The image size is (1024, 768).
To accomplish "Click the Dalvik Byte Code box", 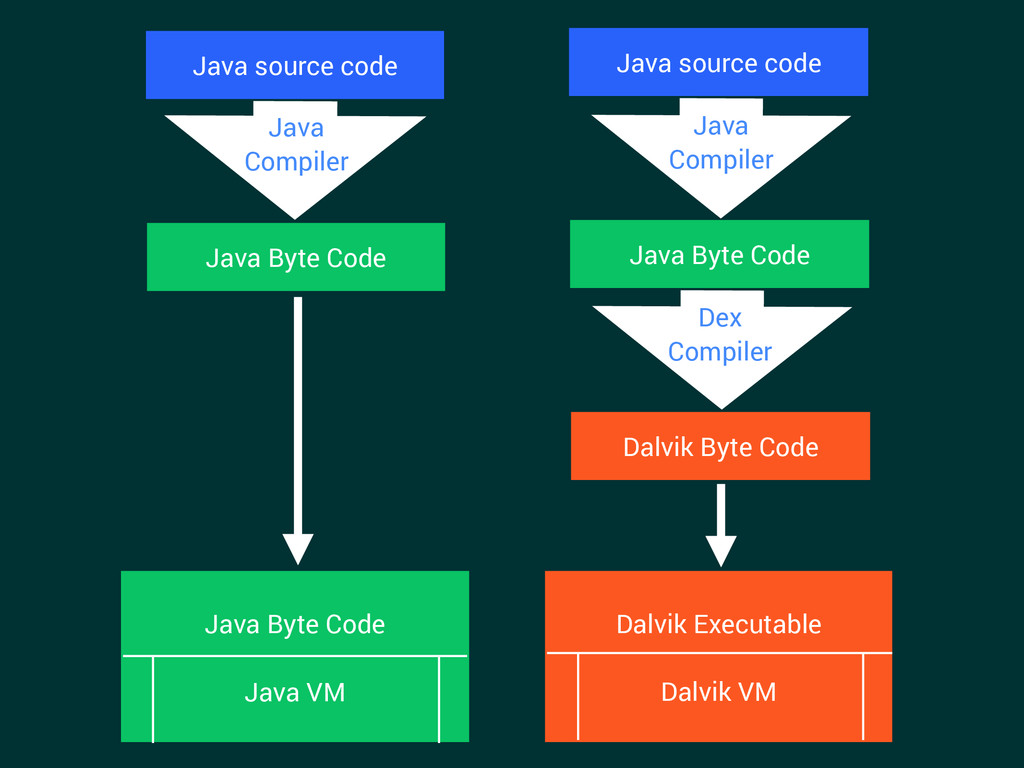I will pyautogui.click(x=720, y=446).
